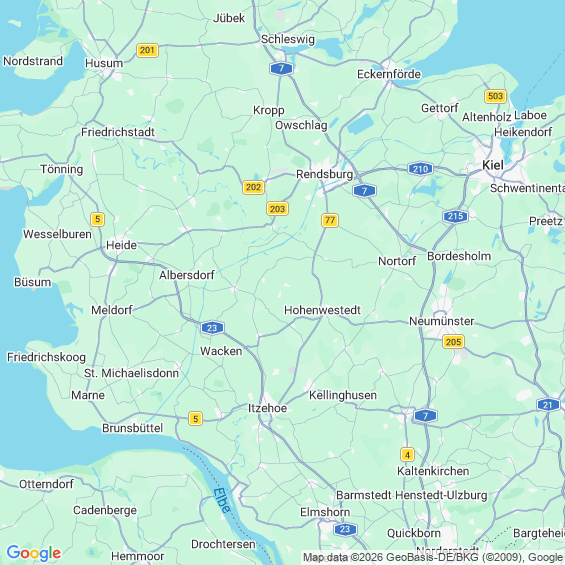Image resolution: width=565 pixels, height=565 pixels.
Task: Click the yellow 202 road shield
Action: 253,187
